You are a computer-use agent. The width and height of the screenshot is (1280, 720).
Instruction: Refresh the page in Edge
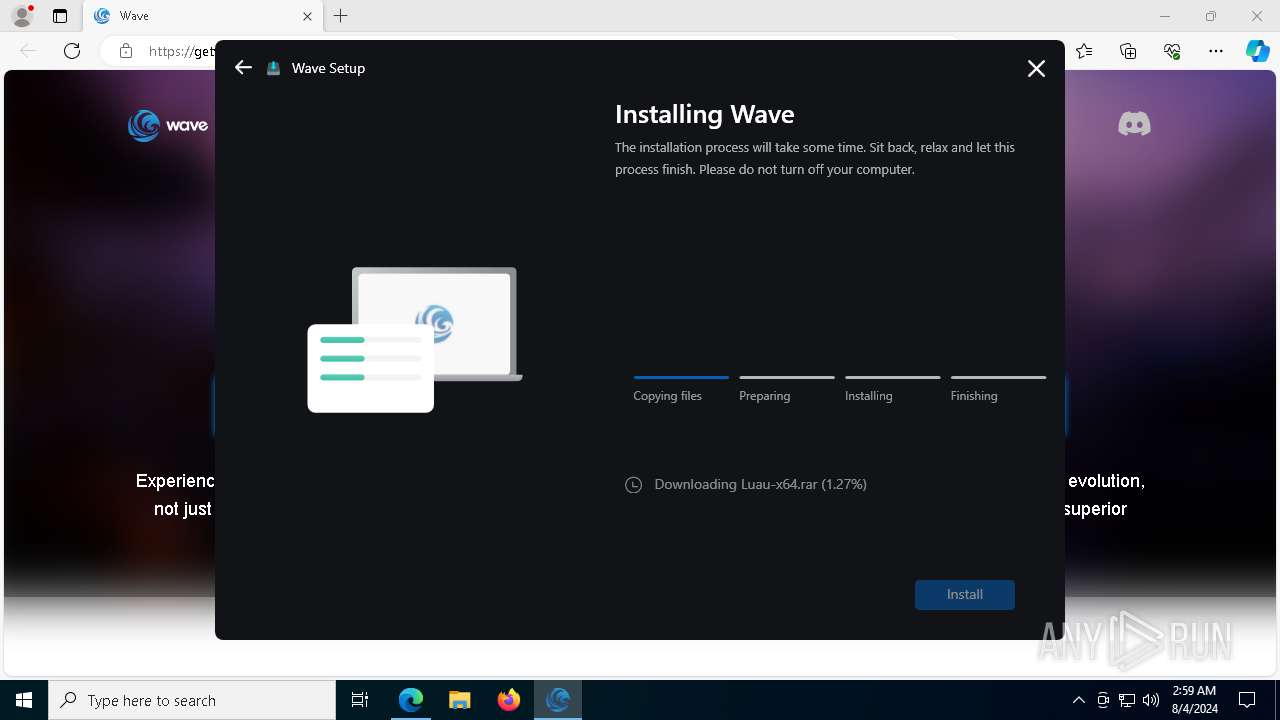(x=72, y=51)
